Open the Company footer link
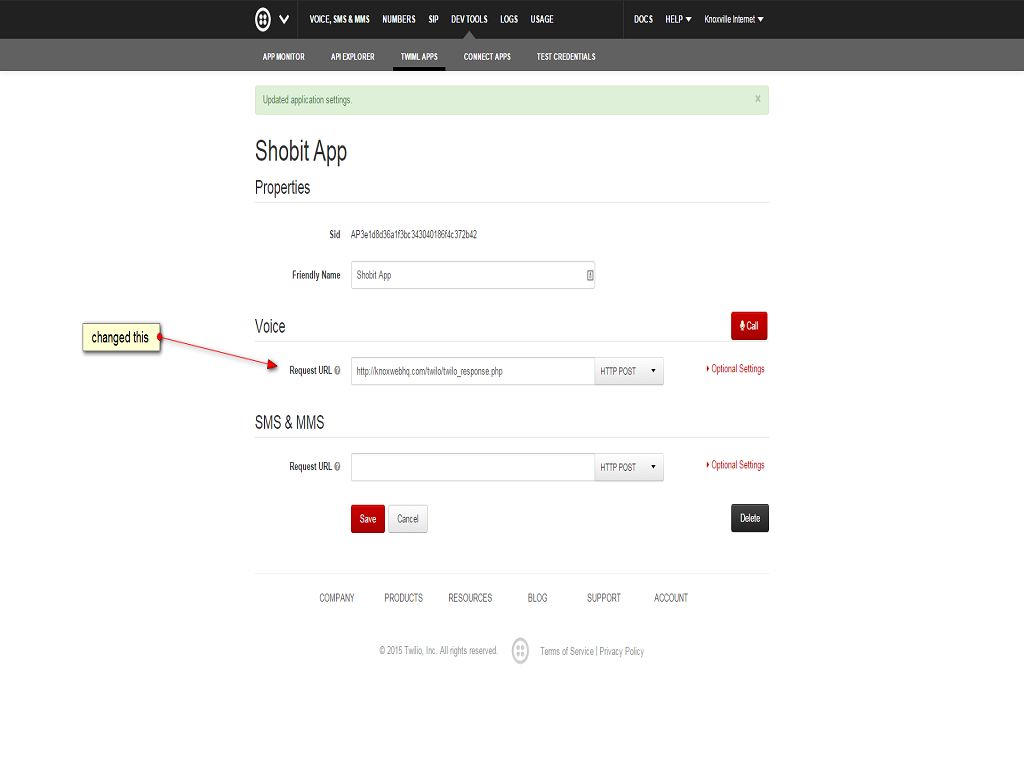This screenshot has width=1024, height=768. pos(336,598)
